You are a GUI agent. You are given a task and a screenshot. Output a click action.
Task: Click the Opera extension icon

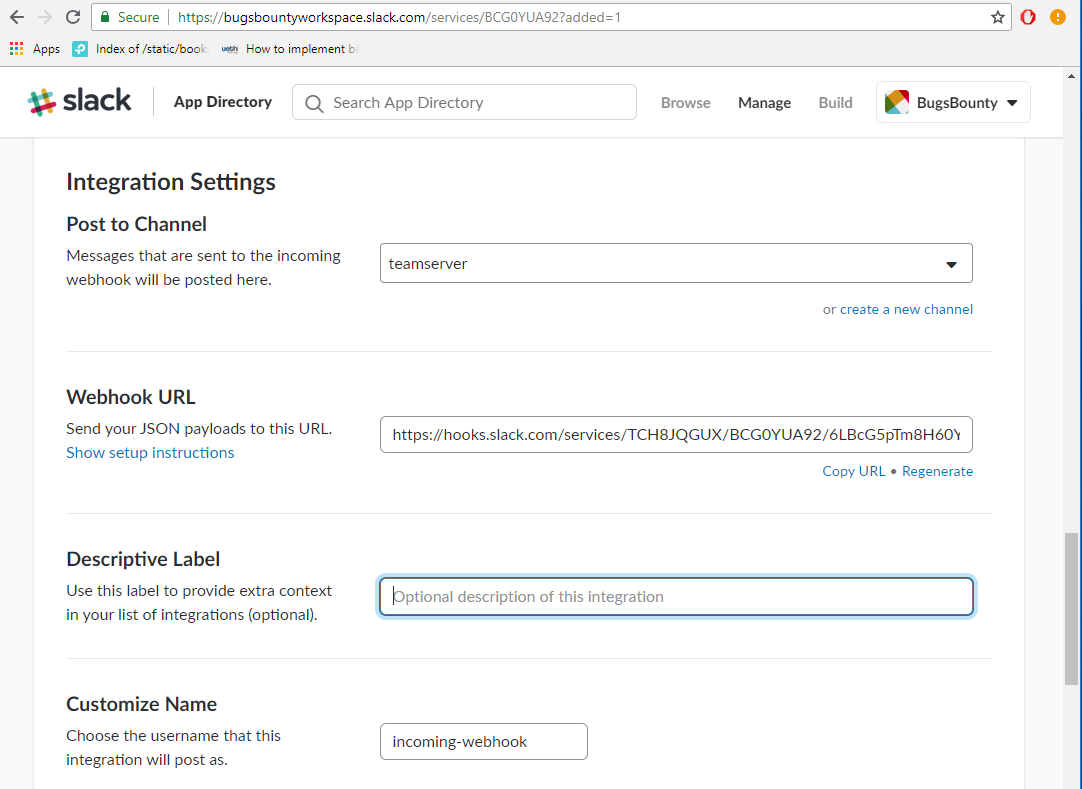1028,17
